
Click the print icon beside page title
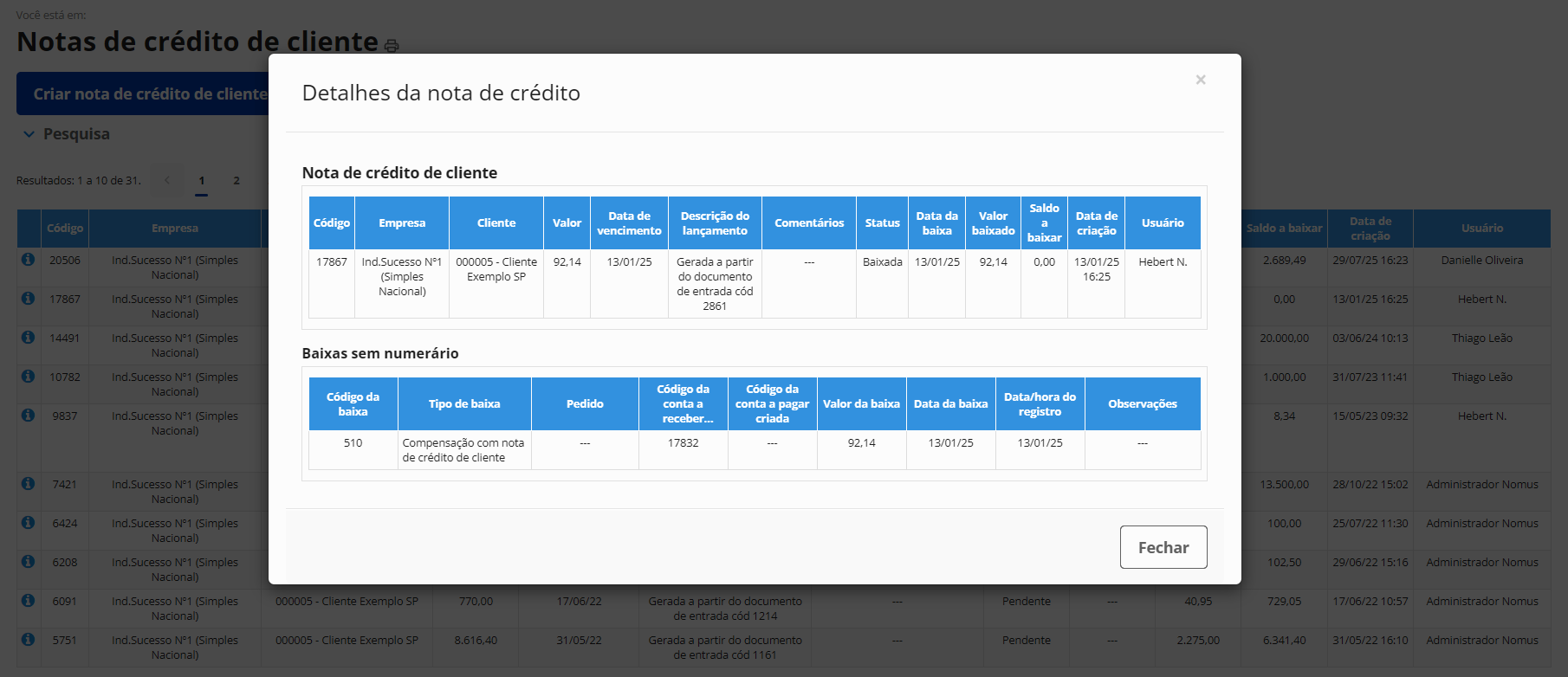point(392,45)
